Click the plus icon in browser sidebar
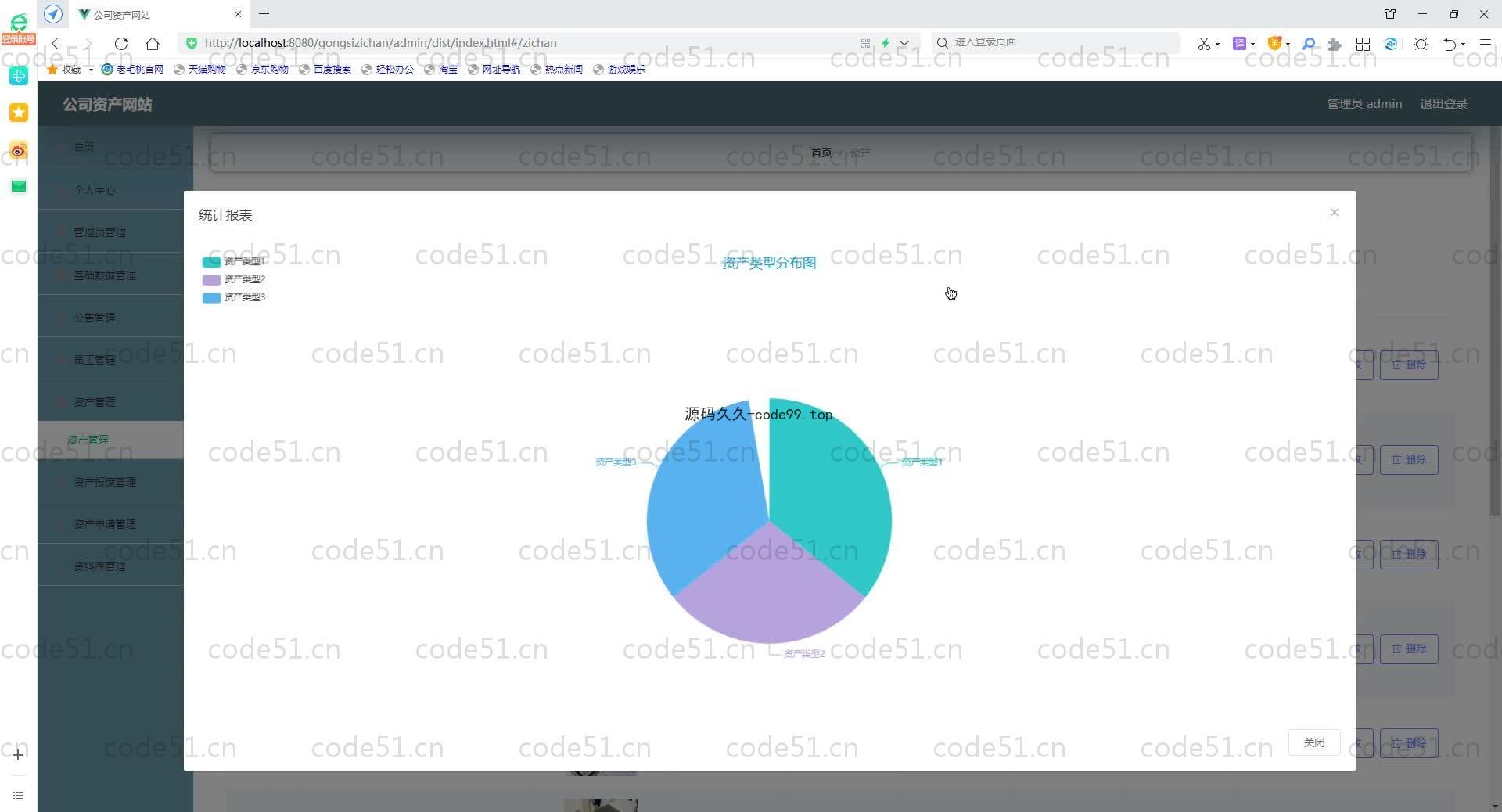Viewport: 1502px width, 812px height. [18, 755]
